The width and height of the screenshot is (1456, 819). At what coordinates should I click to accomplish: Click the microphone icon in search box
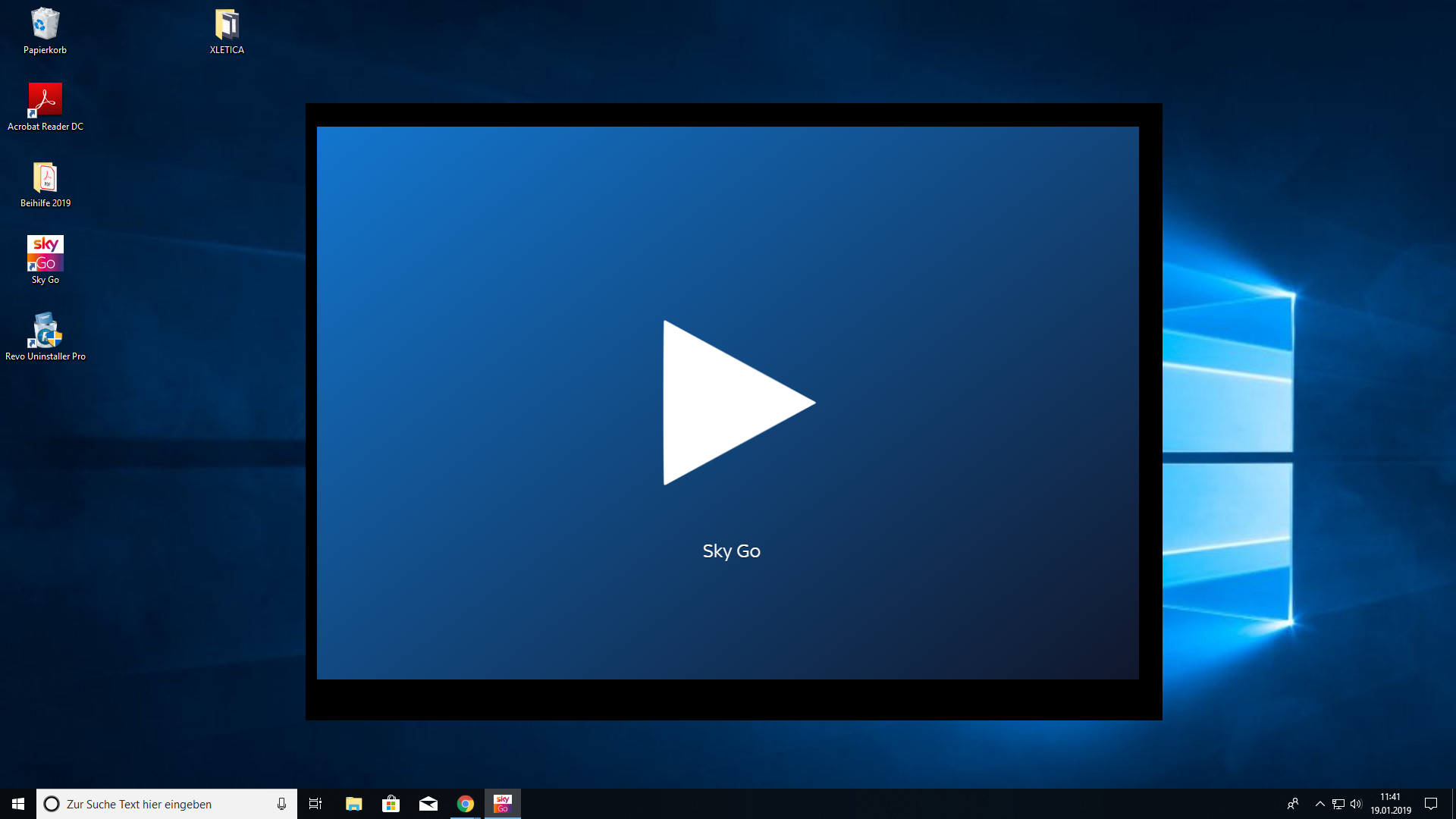pos(281,804)
